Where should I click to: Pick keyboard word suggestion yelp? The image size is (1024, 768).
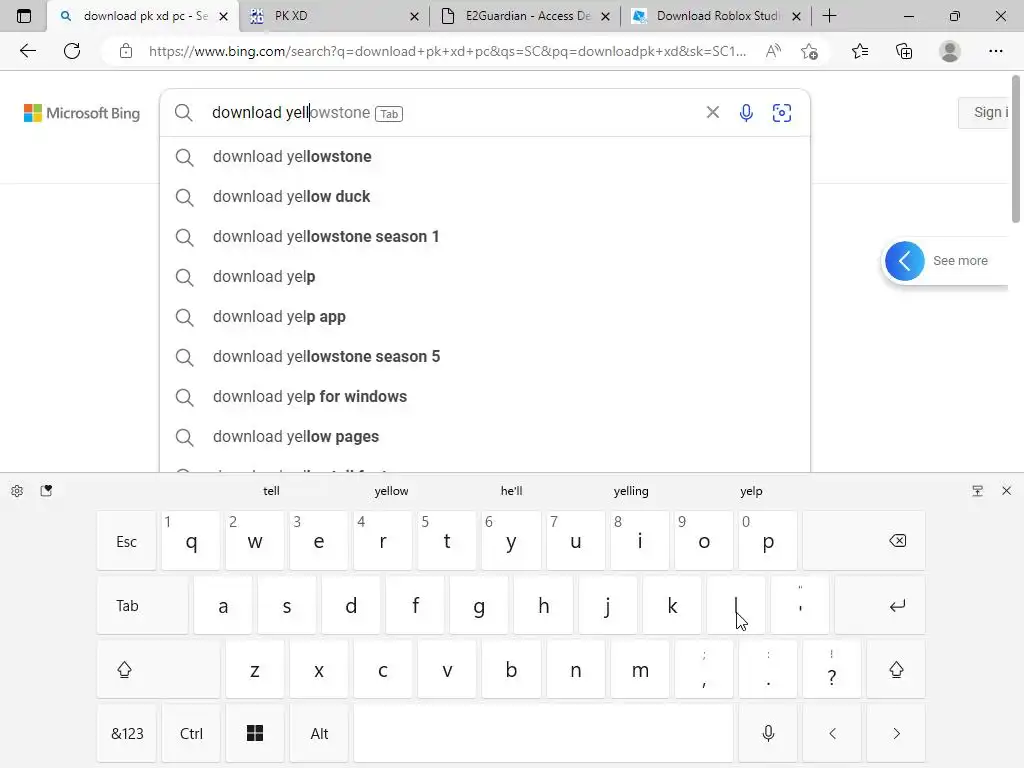(751, 491)
